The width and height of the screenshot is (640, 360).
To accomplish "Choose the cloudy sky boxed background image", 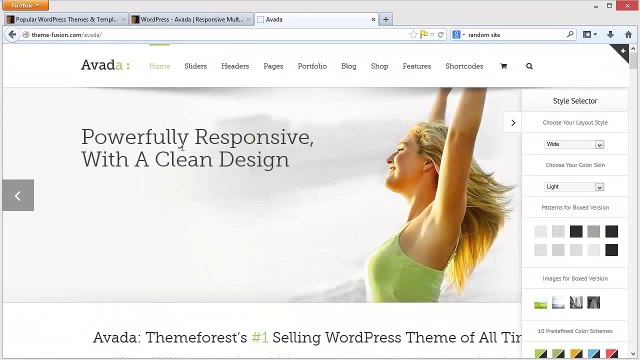I will click(x=558, y=303).
